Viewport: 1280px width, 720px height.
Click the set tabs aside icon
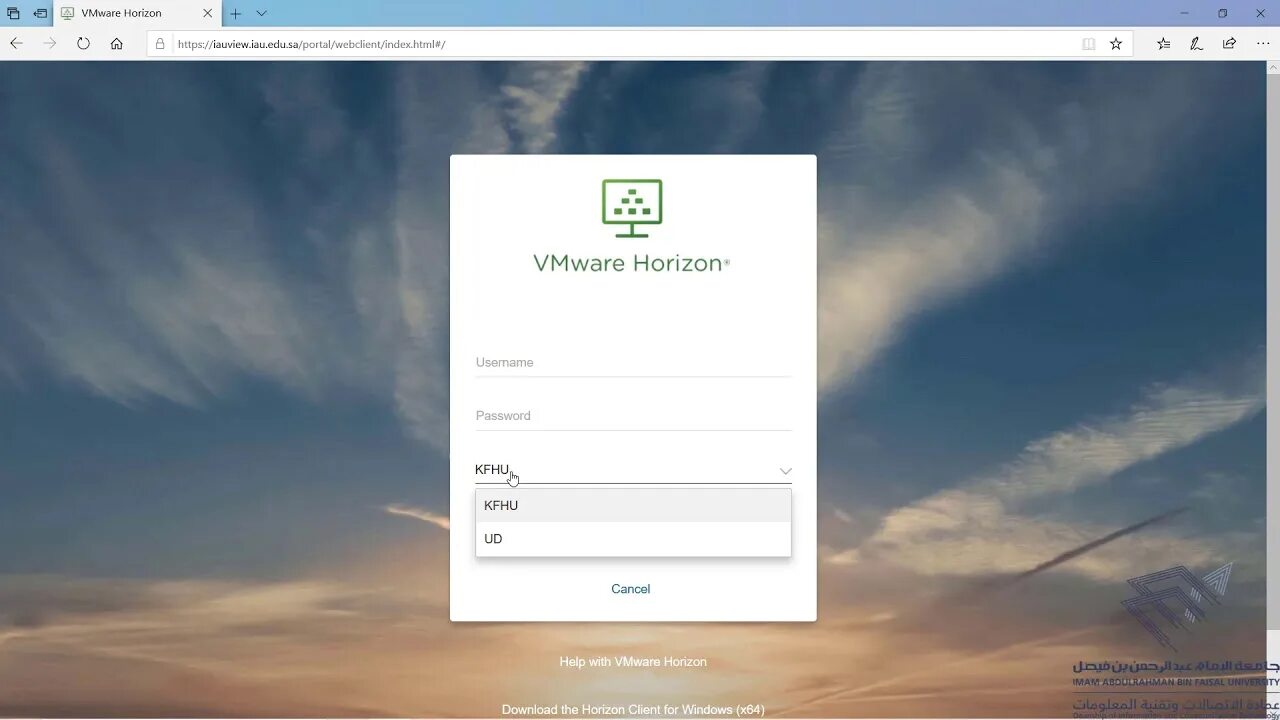[40, 13]
